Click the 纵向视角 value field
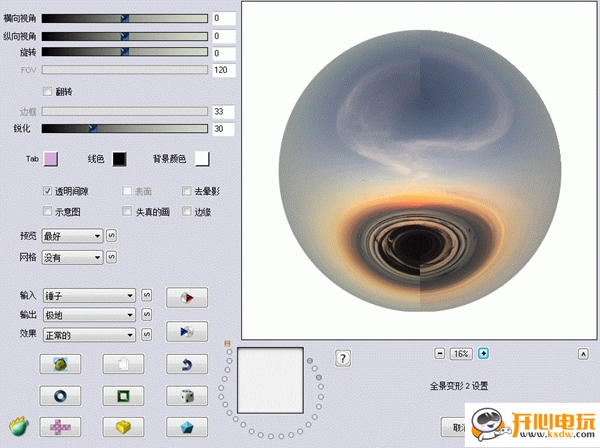The width and height of the screenshot is (600, 448). point(223,36)
